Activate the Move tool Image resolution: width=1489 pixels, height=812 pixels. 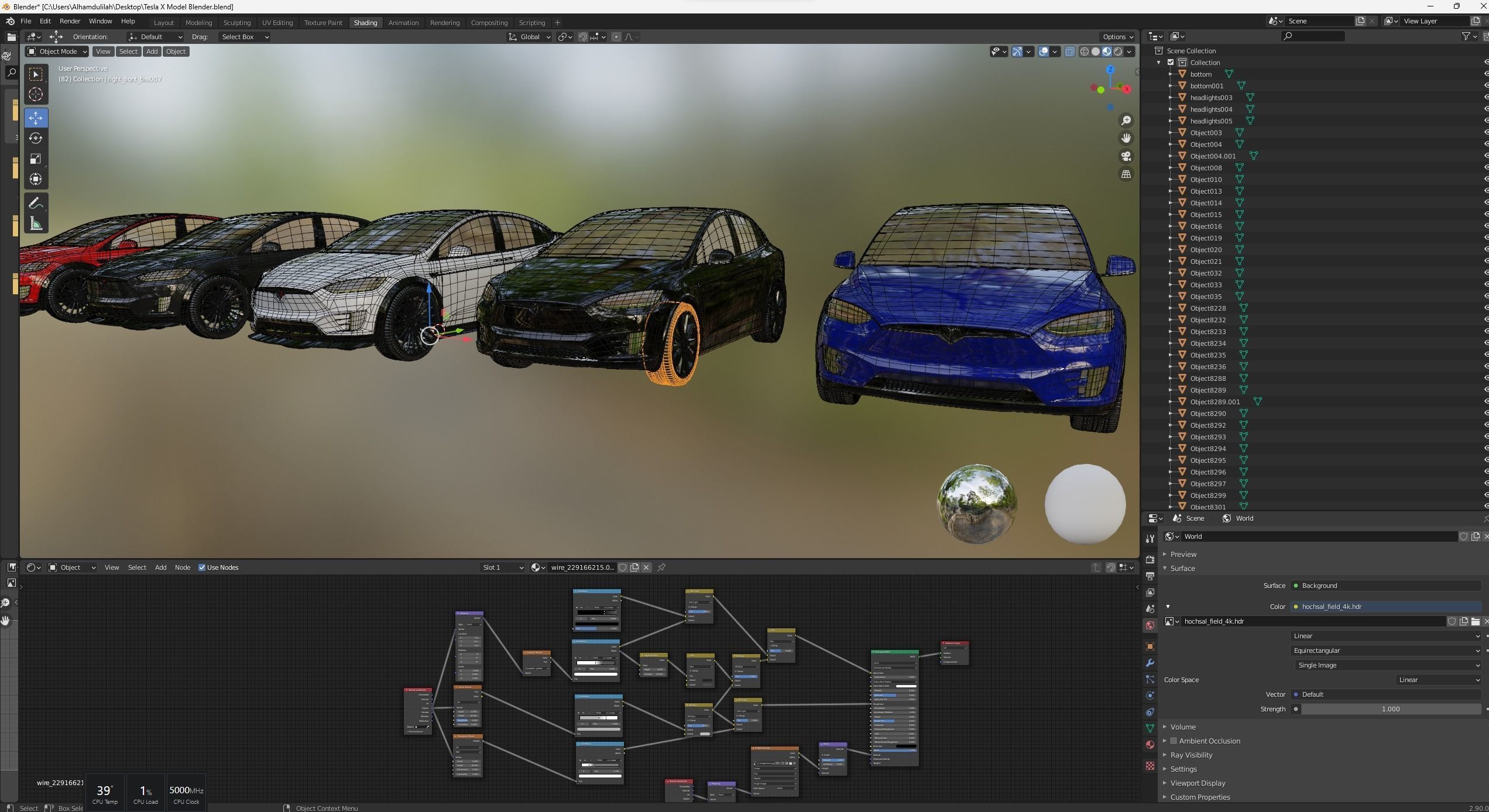[36, 118]
